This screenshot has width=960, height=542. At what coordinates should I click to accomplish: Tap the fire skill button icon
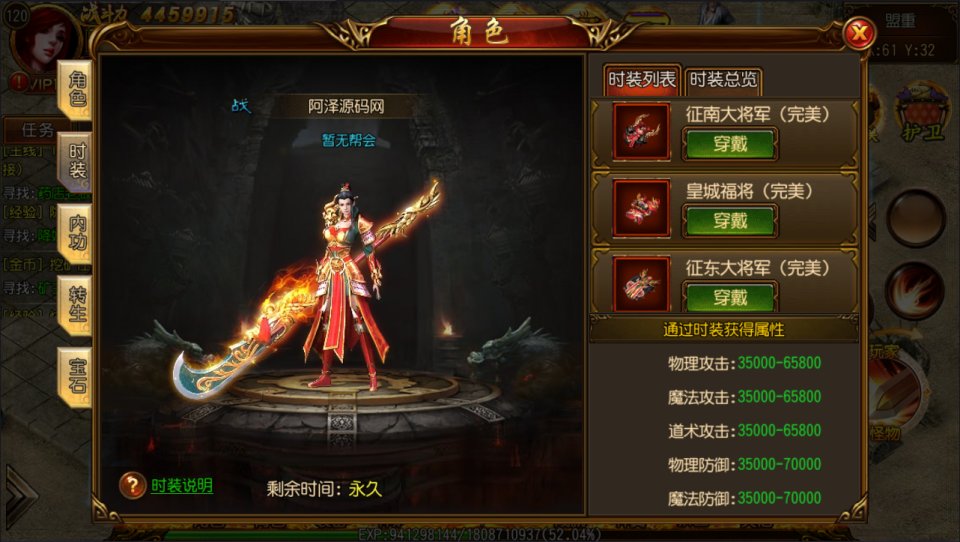point(915,291)
